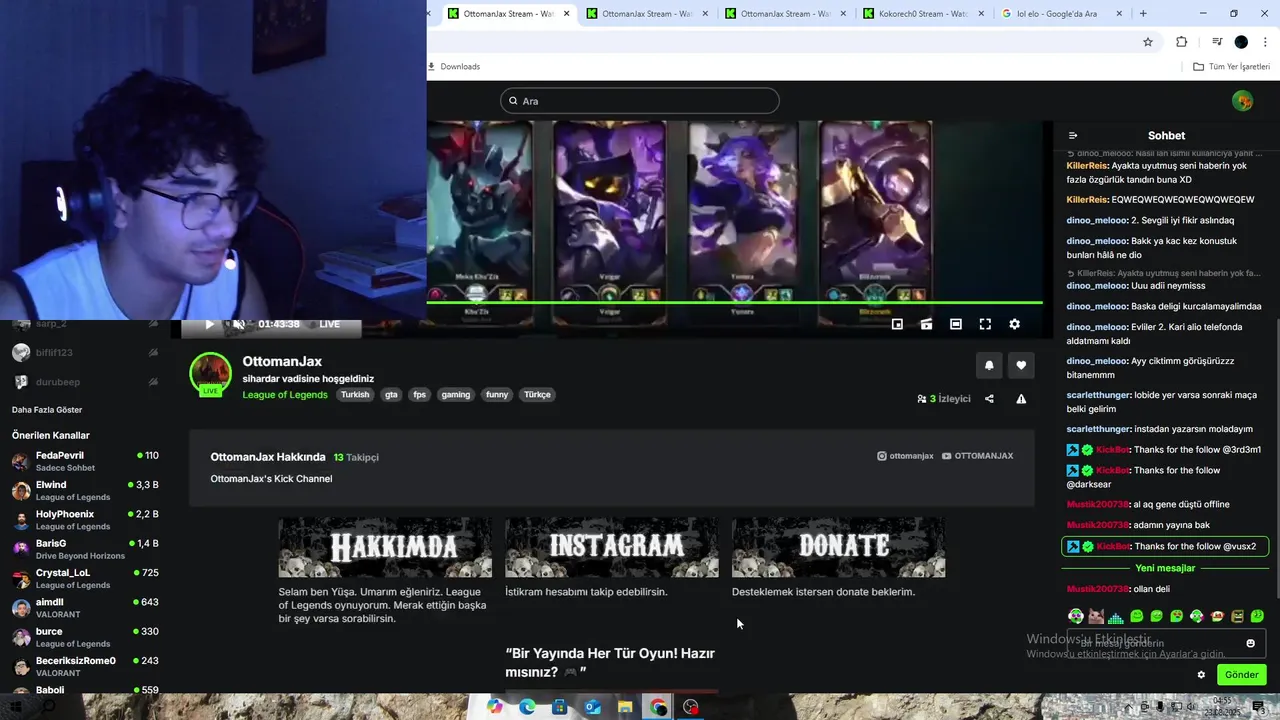1280x720 pixels.
Task: Open mini player picture-in-picture icon
Action: tap(897, 324)
